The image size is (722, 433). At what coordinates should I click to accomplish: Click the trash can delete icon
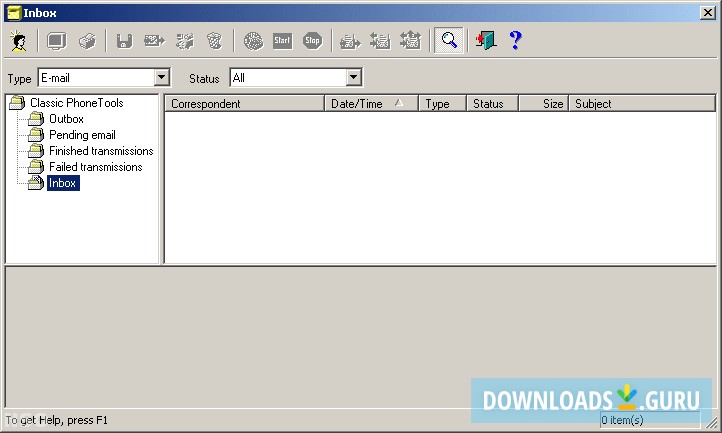(214, 41)
